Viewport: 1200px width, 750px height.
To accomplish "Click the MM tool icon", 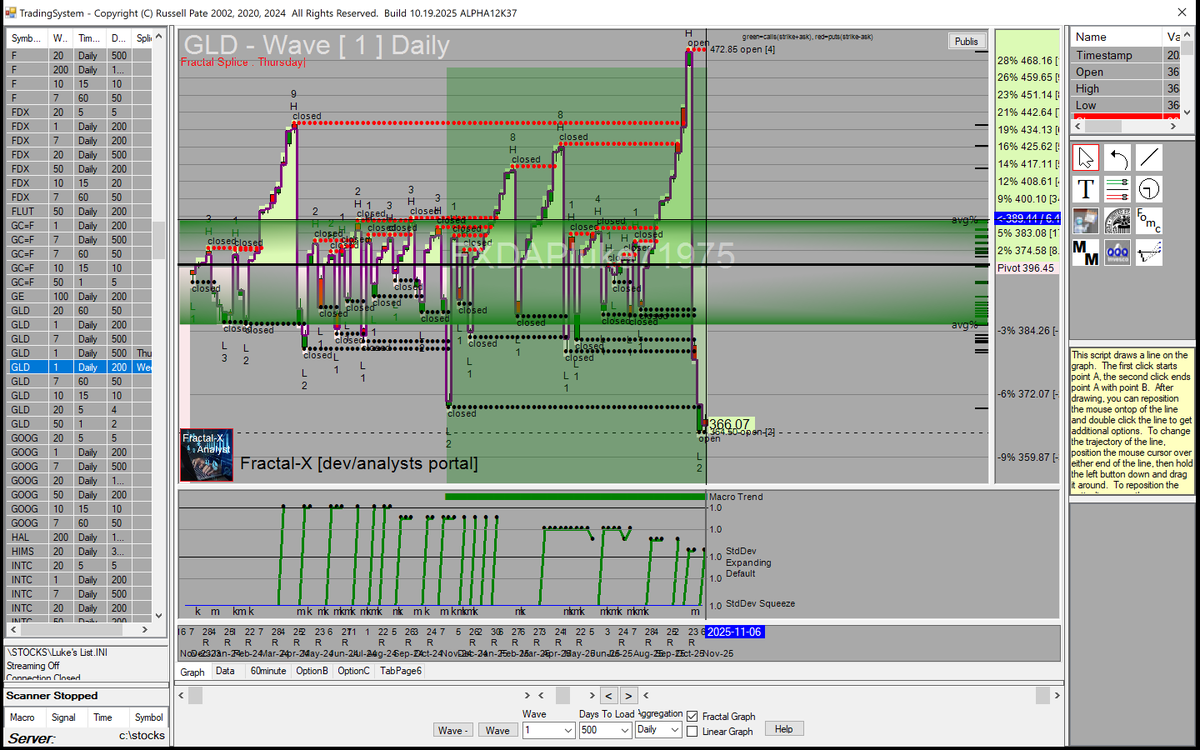I will pos(1086,252).
